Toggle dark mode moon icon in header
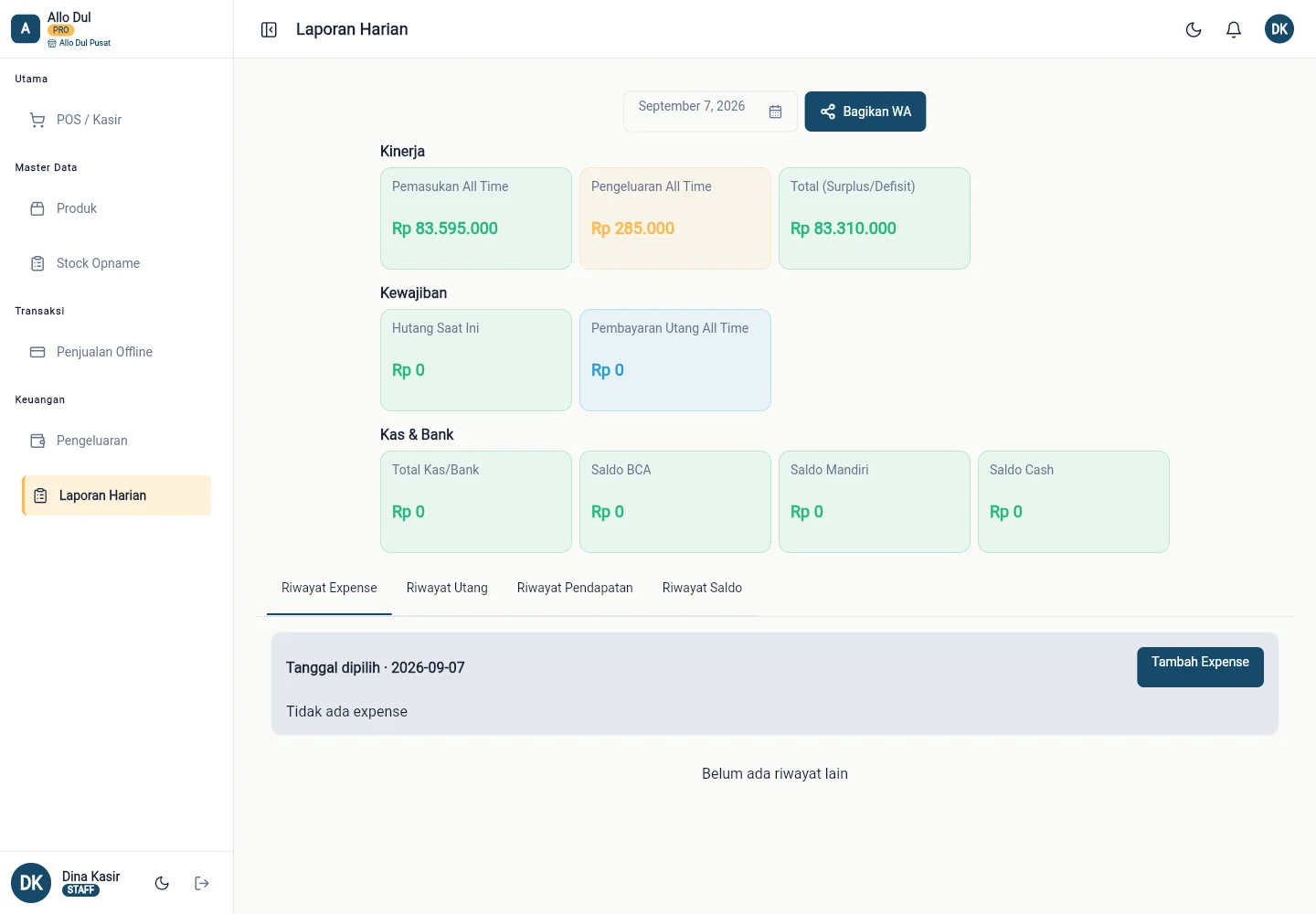 [x=1194, y=30]
